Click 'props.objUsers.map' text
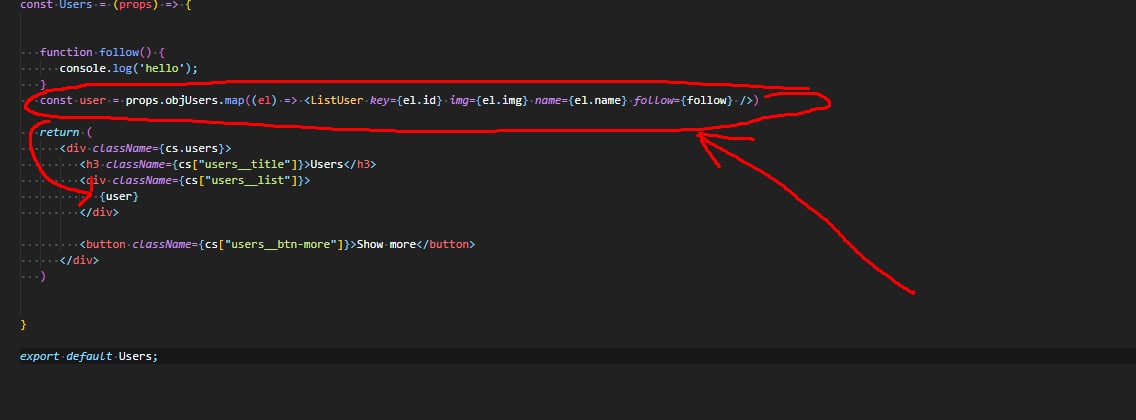Screen dimensions: 1136x420 (185, 100)
